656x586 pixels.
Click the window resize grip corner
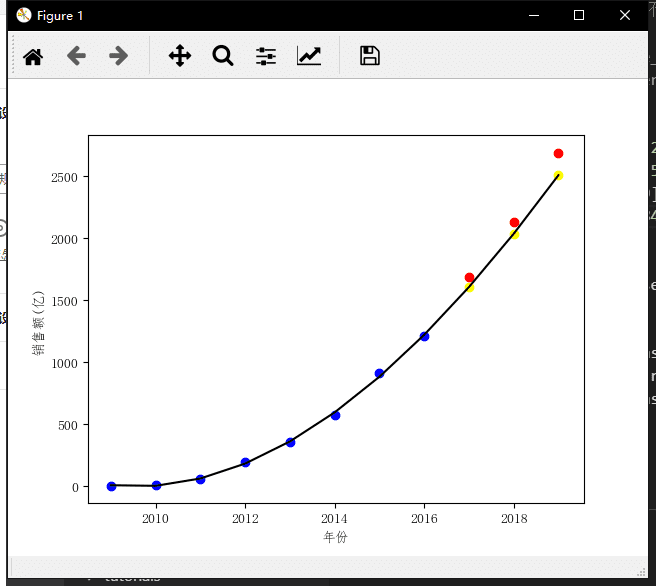click(641, 572)
